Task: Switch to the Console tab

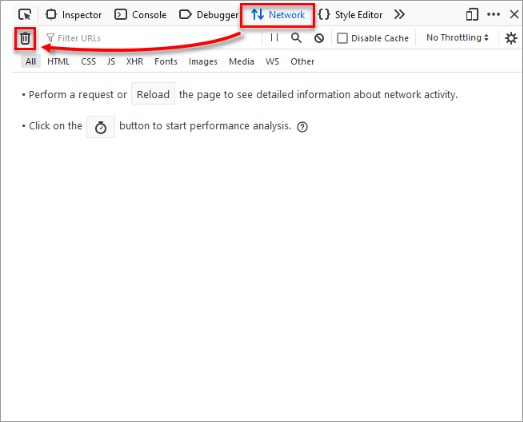Action: tap(140, 15)
